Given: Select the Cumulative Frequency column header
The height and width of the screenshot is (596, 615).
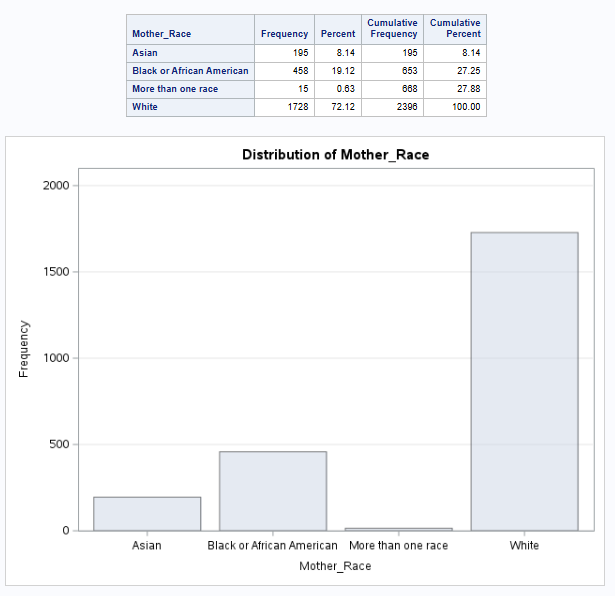Looking at the screenshot, I should coord(392,28).
